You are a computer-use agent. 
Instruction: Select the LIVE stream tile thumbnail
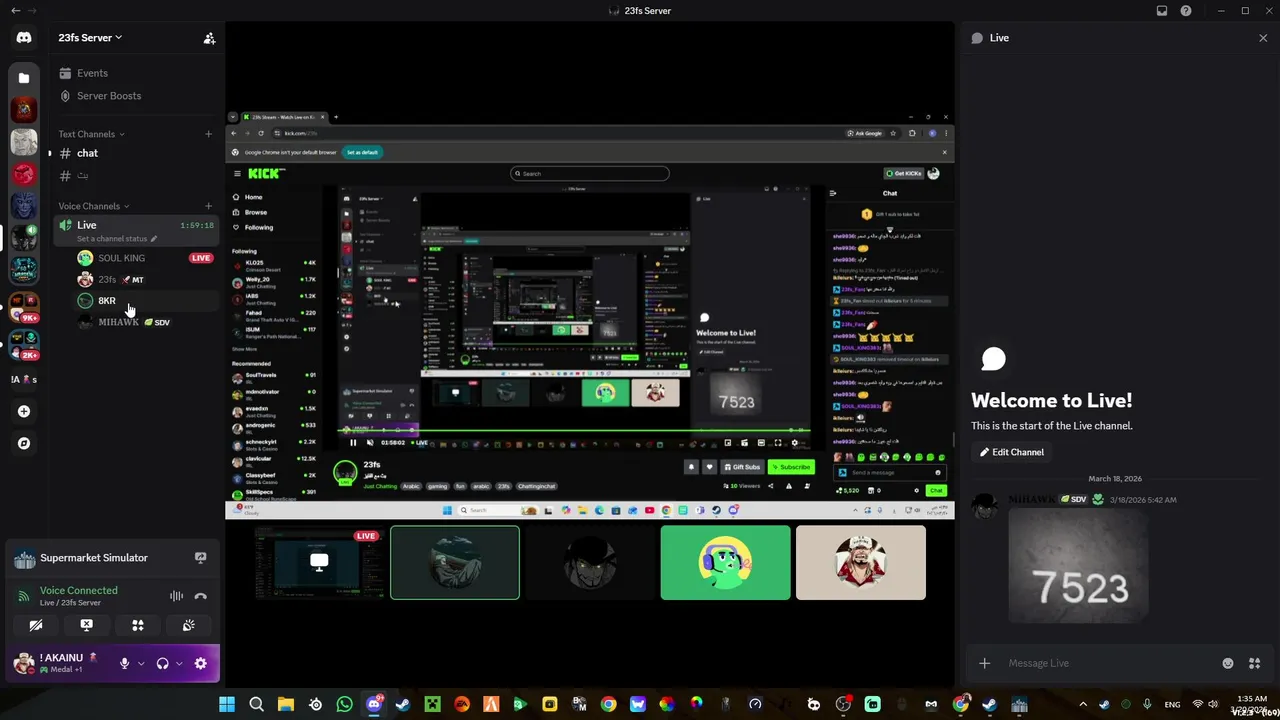click(319, 563)
